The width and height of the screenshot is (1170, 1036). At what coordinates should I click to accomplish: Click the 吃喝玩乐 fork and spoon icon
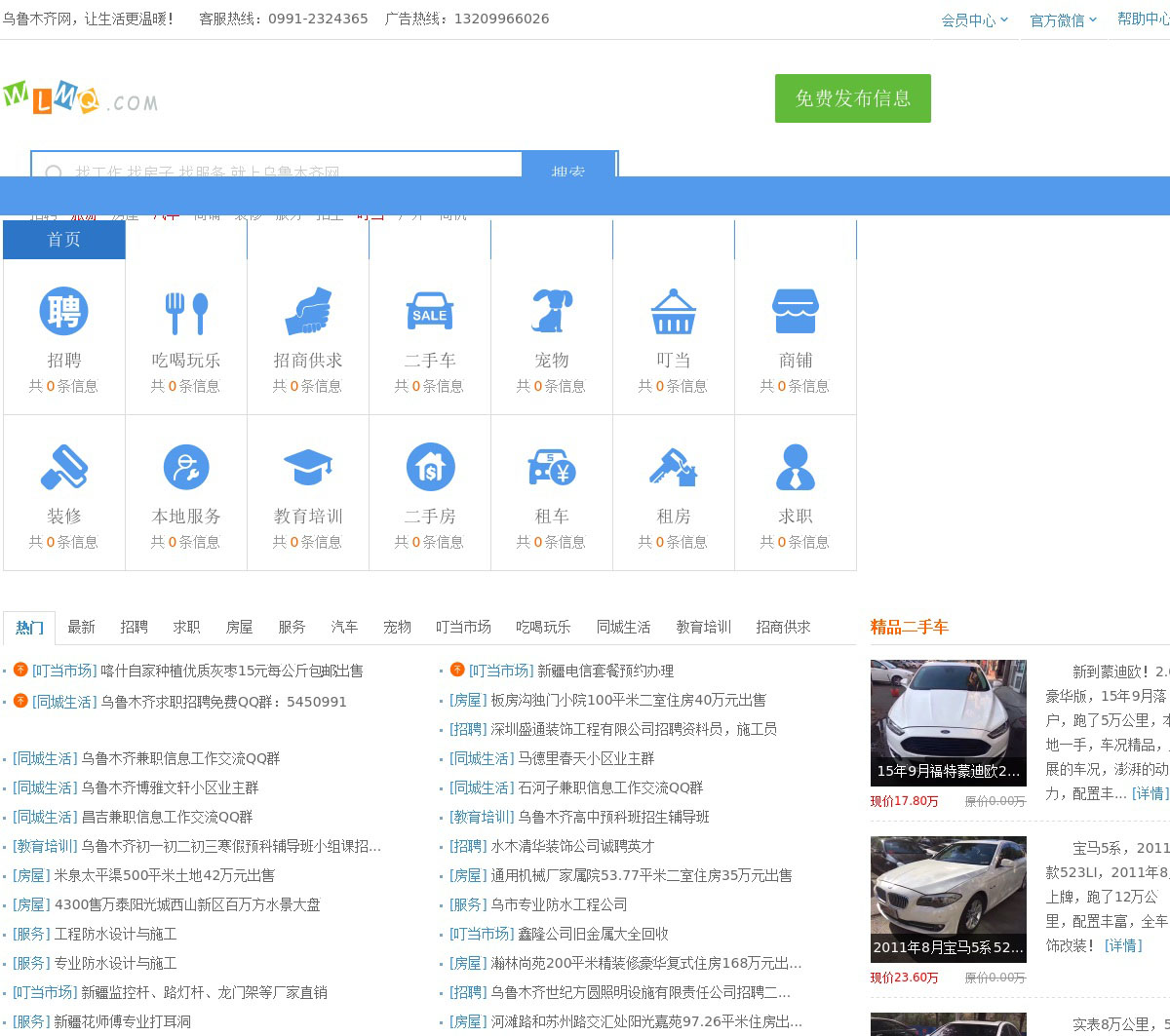coord(186,312)
